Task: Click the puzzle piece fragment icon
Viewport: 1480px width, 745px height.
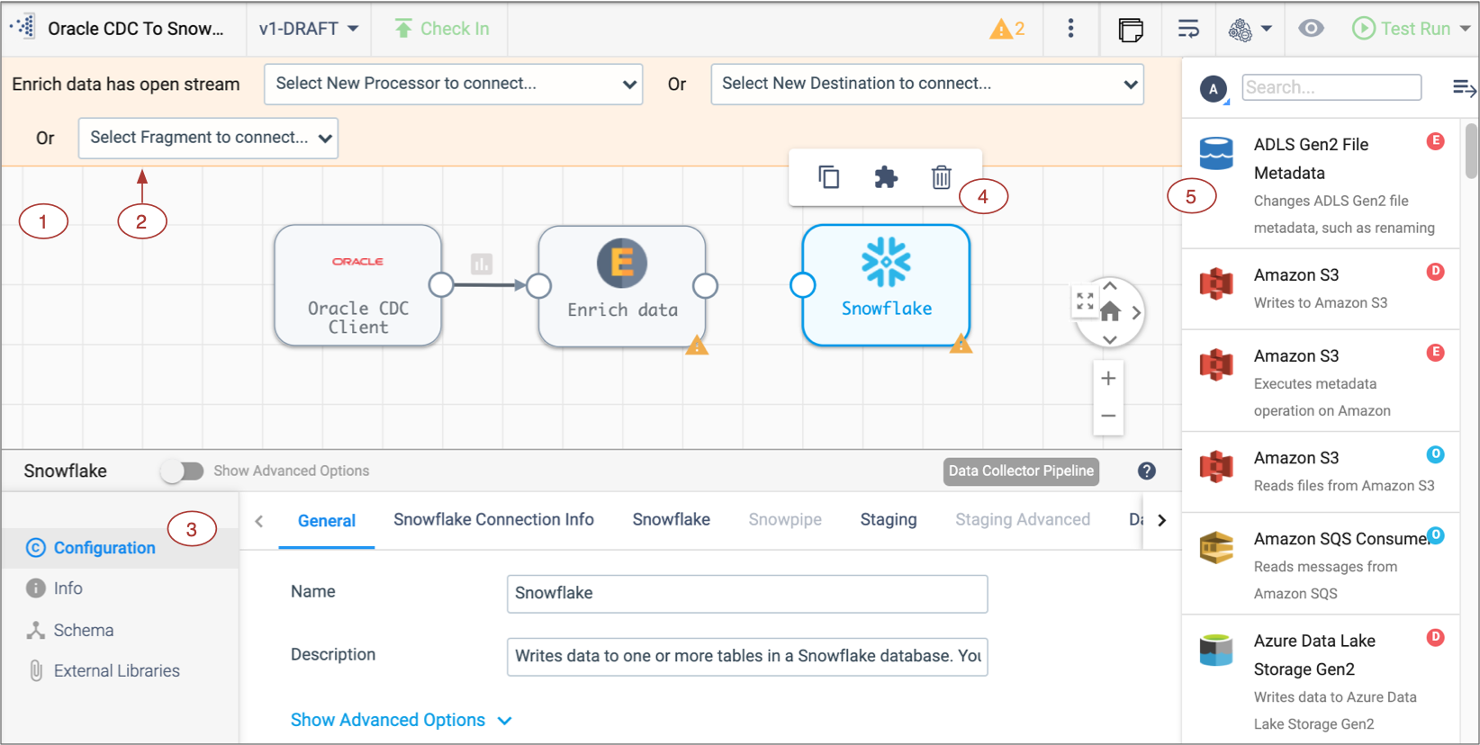Action: [886, 177]
